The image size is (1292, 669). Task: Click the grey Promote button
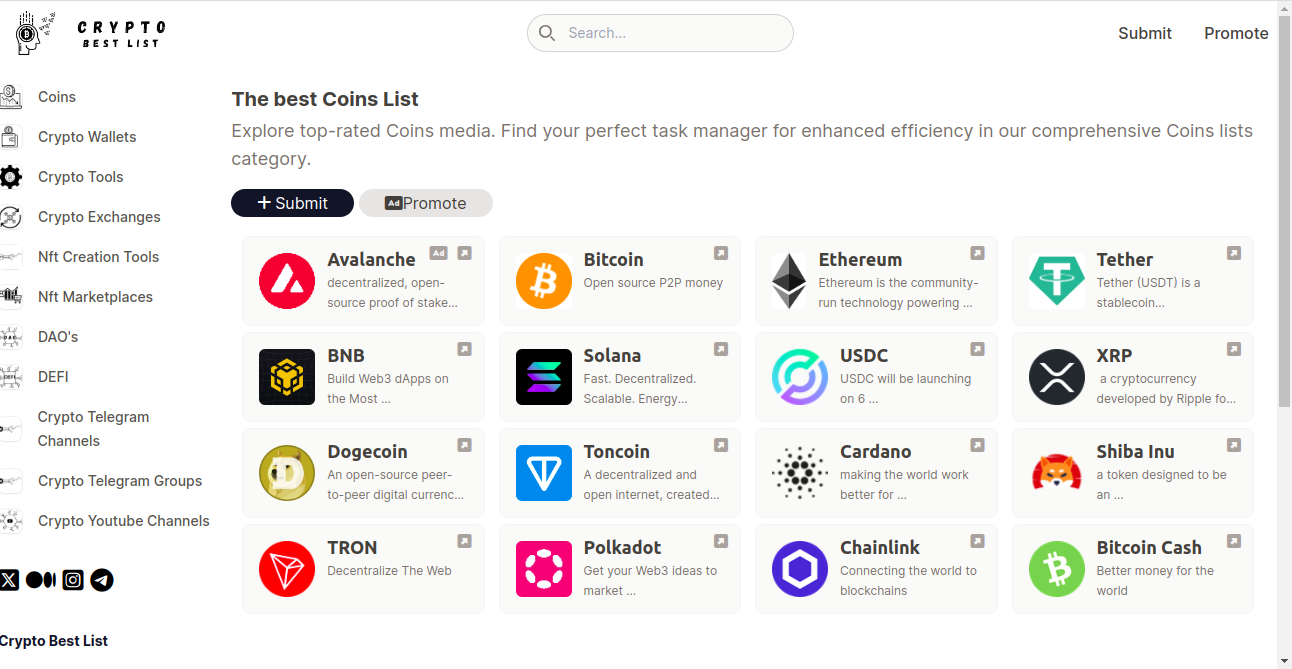click(x=426, y=203)
